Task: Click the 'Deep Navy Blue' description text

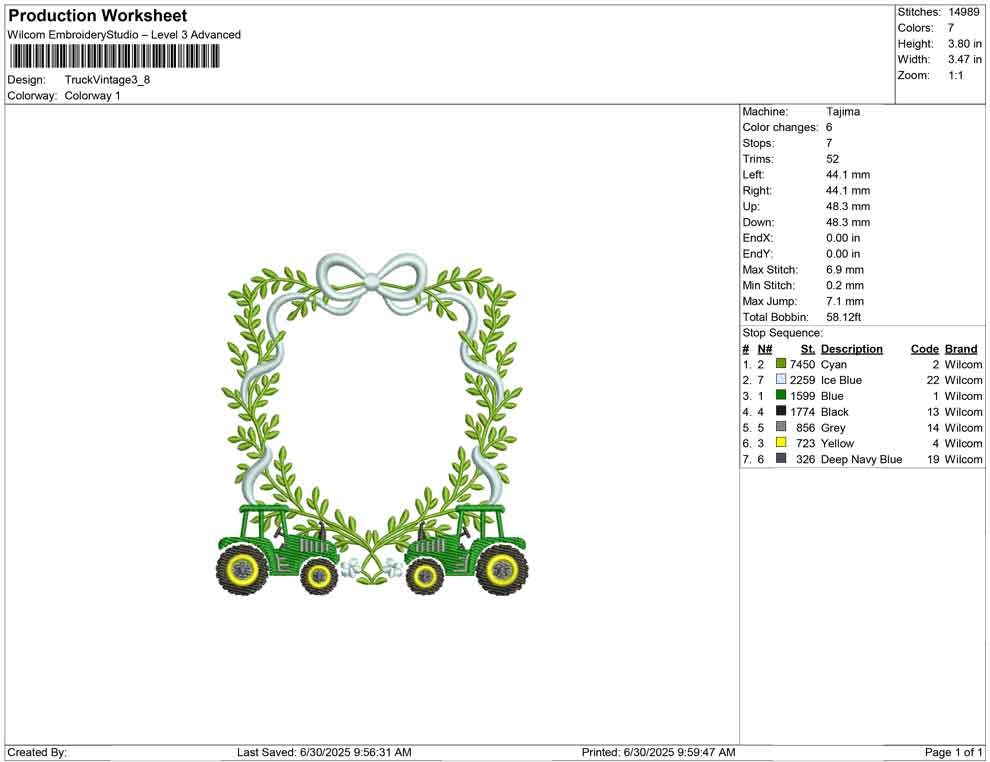Action: (x=861, y=459)
